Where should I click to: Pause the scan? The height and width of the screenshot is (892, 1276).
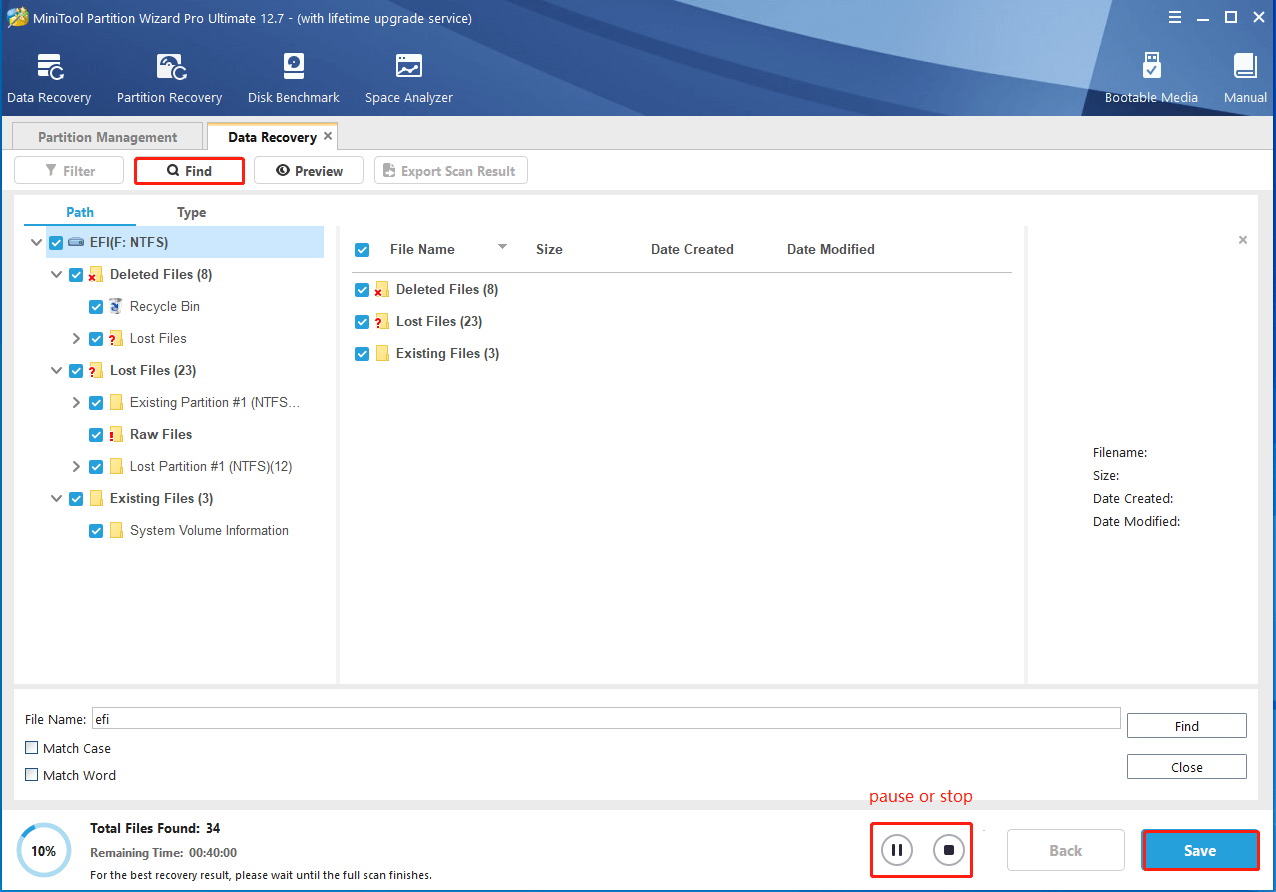click(x=897, y=851)
